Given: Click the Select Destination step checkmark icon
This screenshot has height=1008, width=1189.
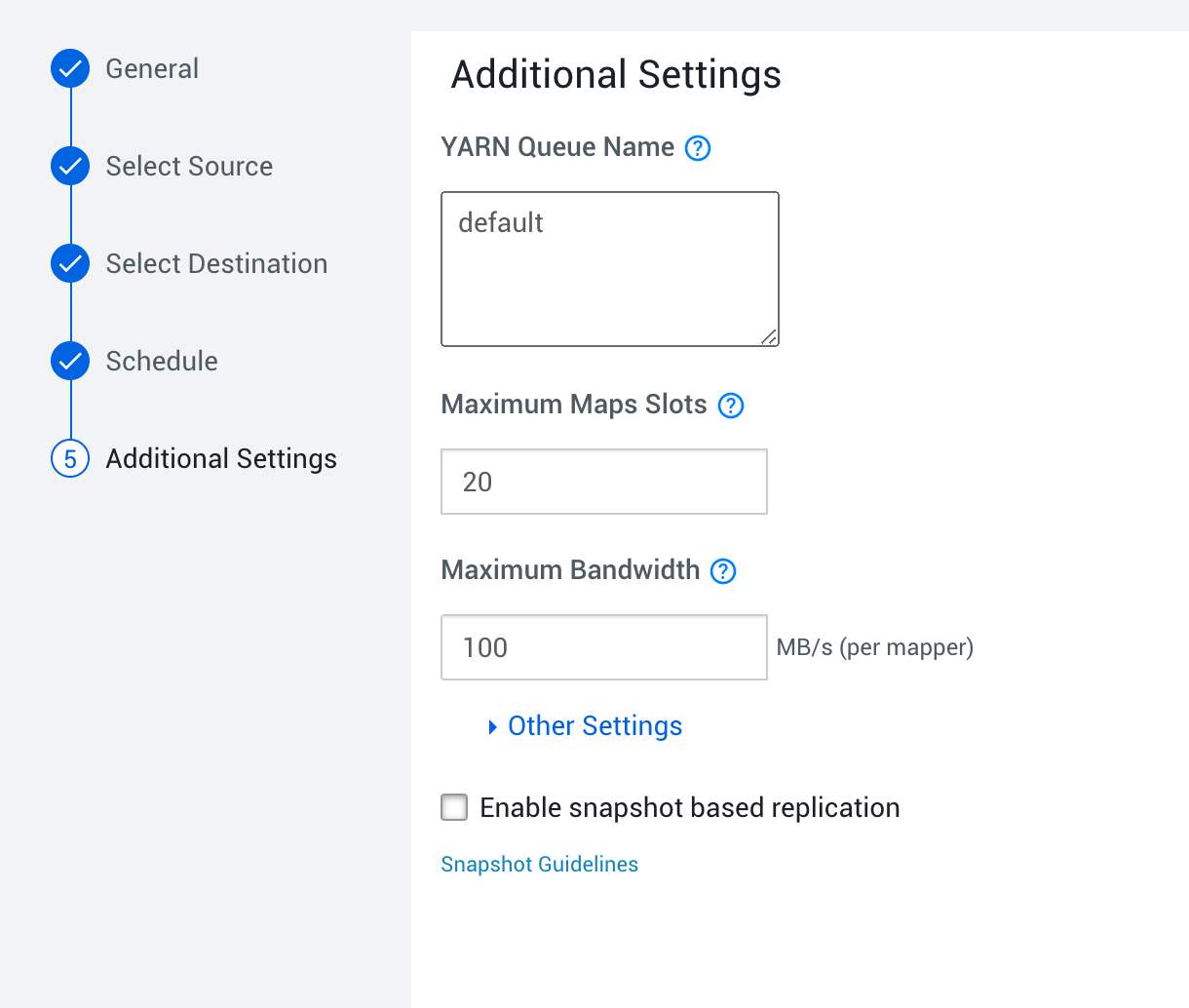Looking at the screenshot, I should [x=69, y=263].
